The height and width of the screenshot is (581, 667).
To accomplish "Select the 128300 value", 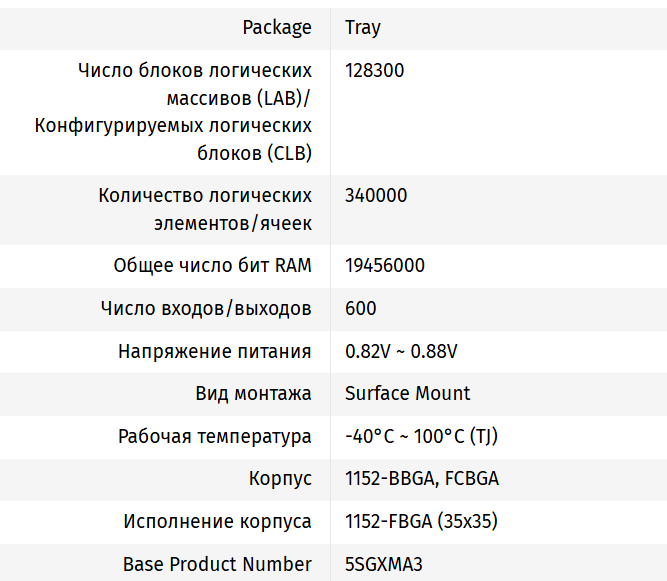I will tap(374, 71).
